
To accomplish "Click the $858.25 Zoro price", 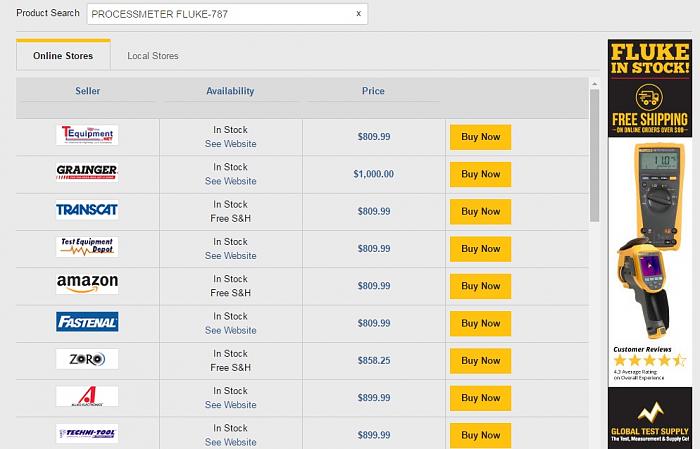I will click(x=374, y=361).
